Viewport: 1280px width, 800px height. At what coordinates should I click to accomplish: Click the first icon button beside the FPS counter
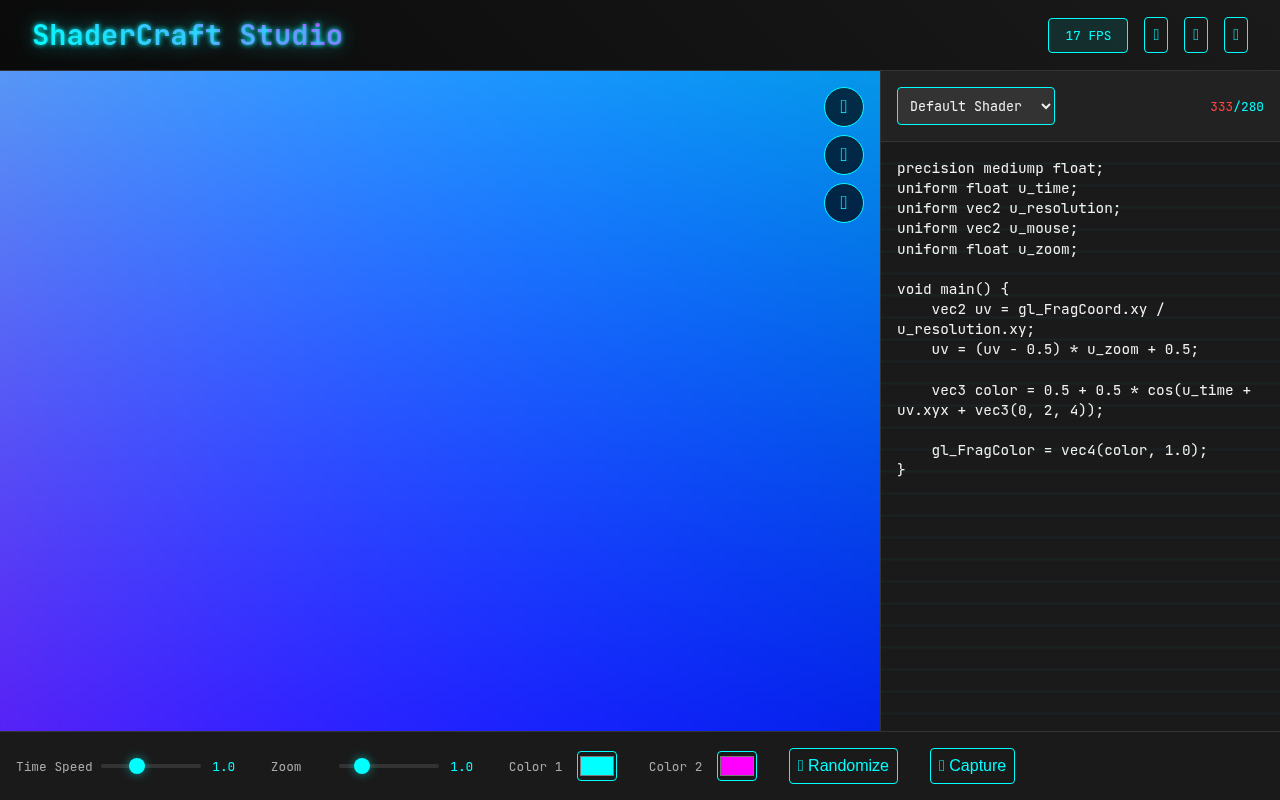click(1155, 35)
